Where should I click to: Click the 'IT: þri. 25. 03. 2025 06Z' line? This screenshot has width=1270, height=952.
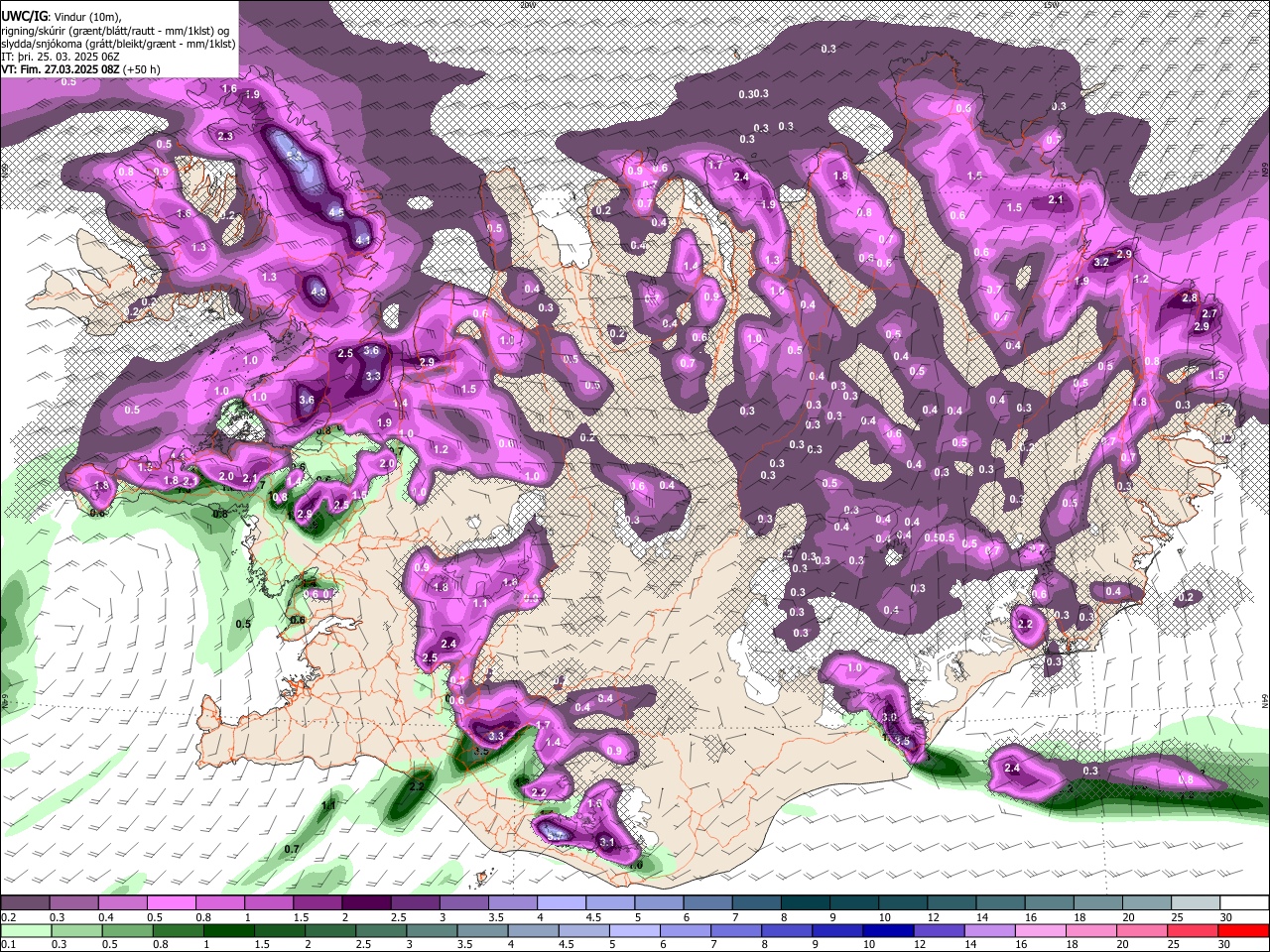pyautogui.click(x=62, y=58)
